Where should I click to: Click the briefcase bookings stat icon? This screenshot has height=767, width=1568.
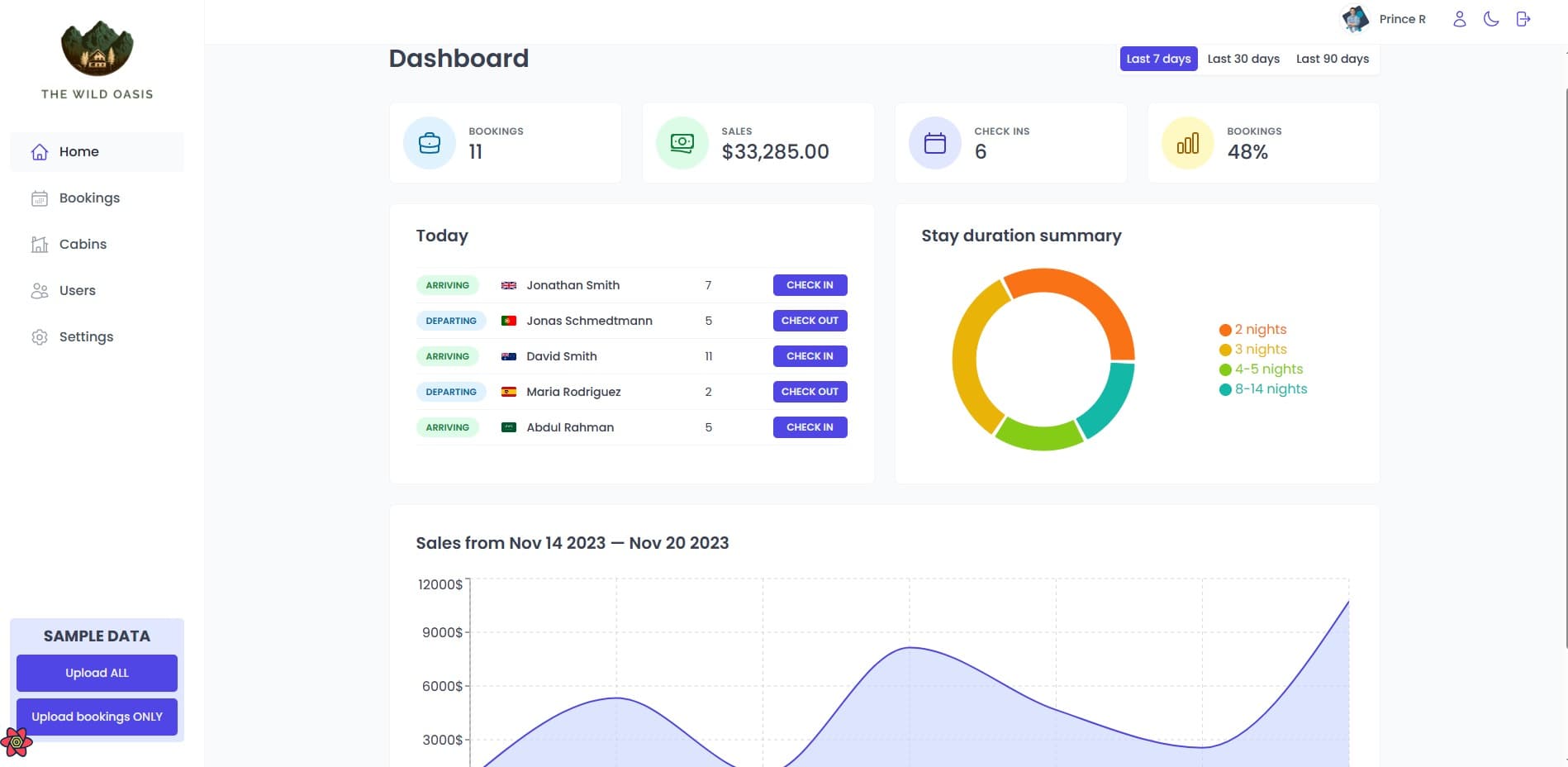coord(430,143)
